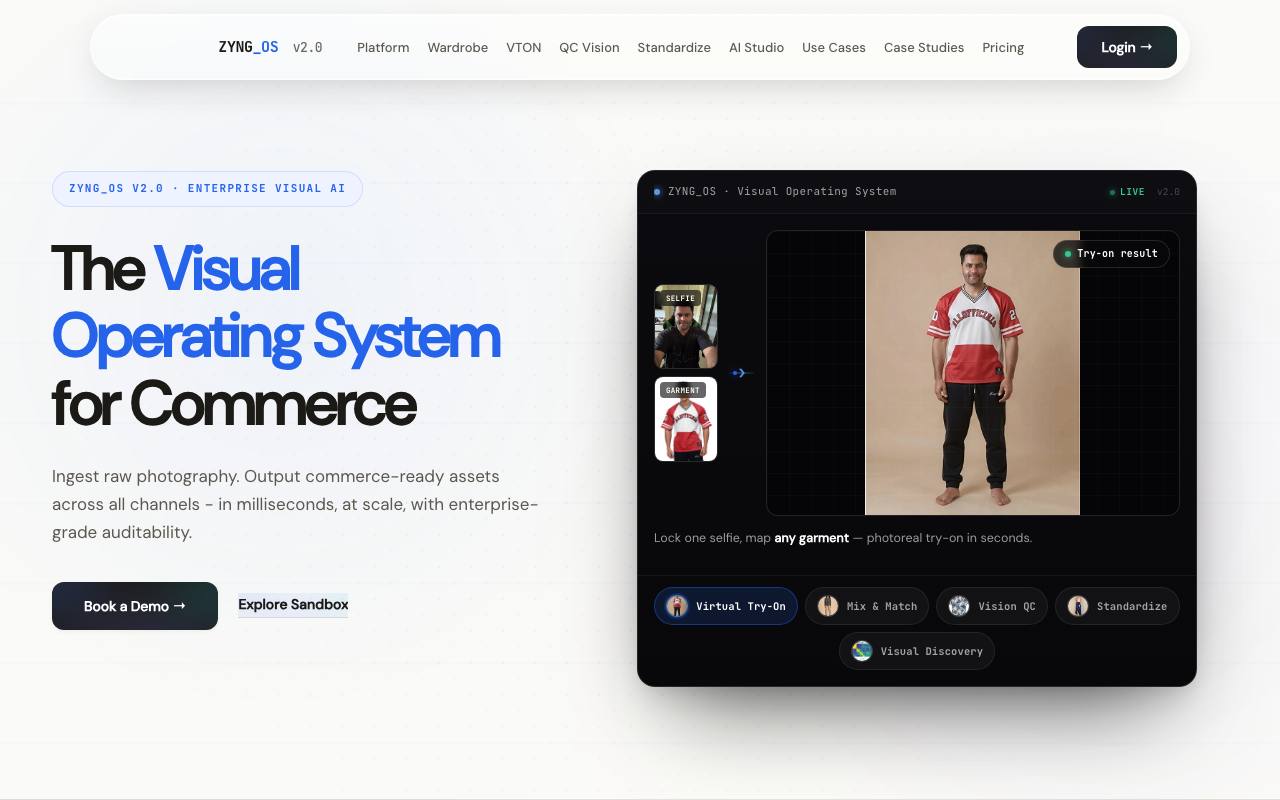Click the ZYNG_OS logo

pos(248,47)
